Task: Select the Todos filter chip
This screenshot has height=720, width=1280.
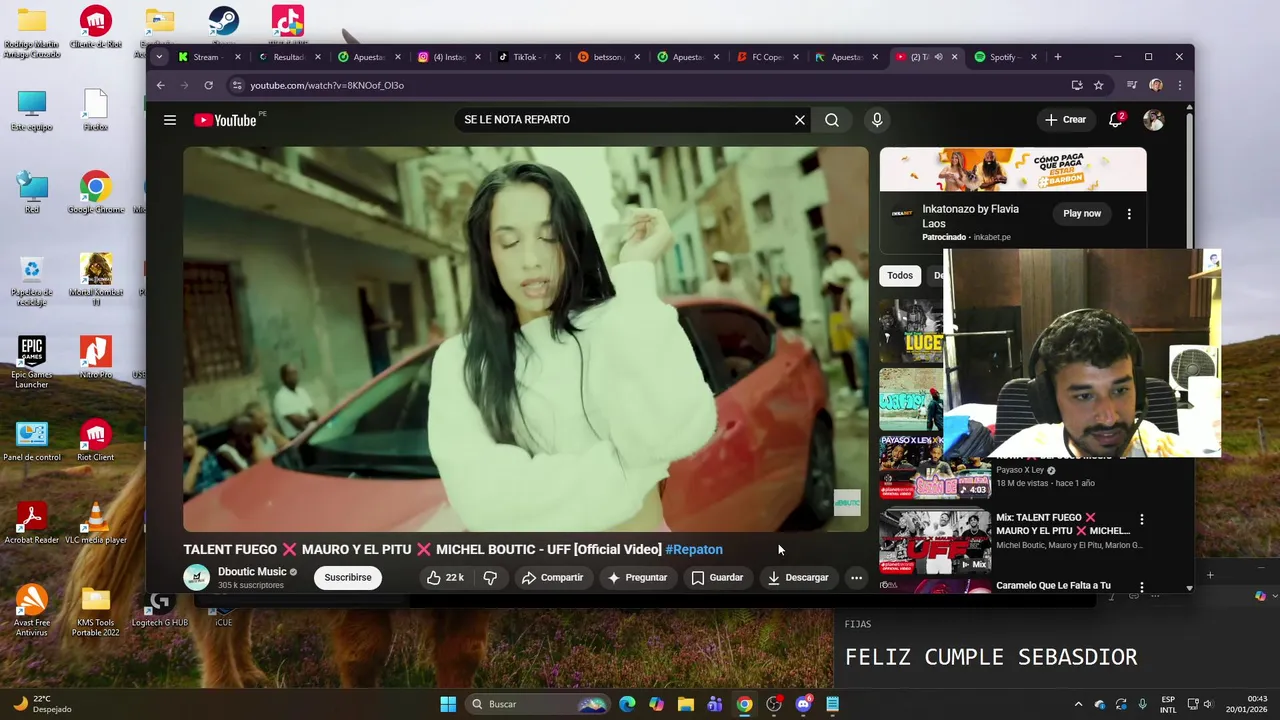Action: pyautogui.click(x=900, y=275)
